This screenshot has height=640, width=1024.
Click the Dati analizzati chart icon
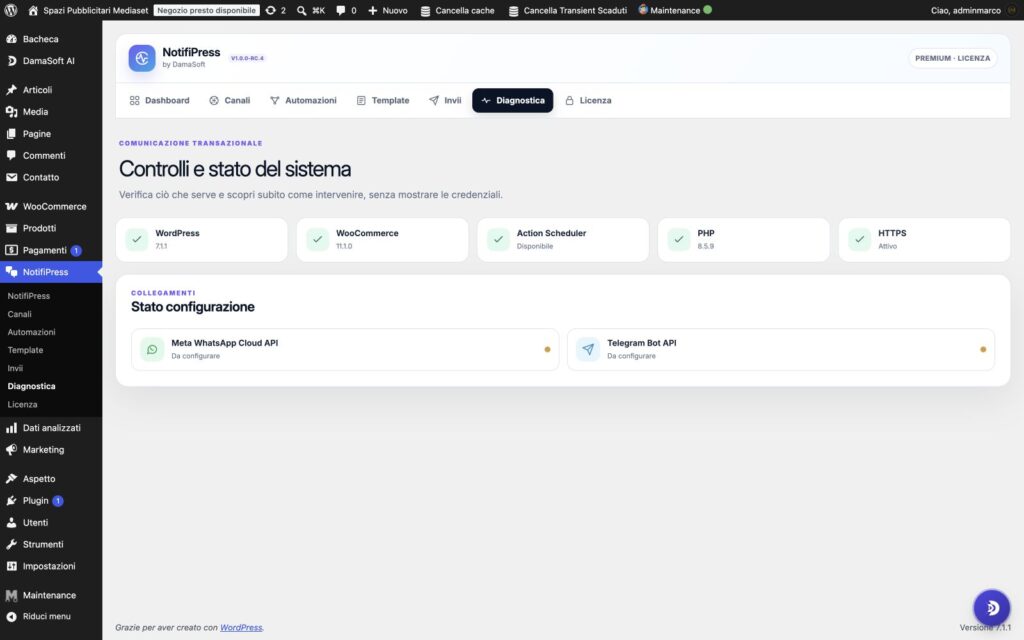coord(12,428)
